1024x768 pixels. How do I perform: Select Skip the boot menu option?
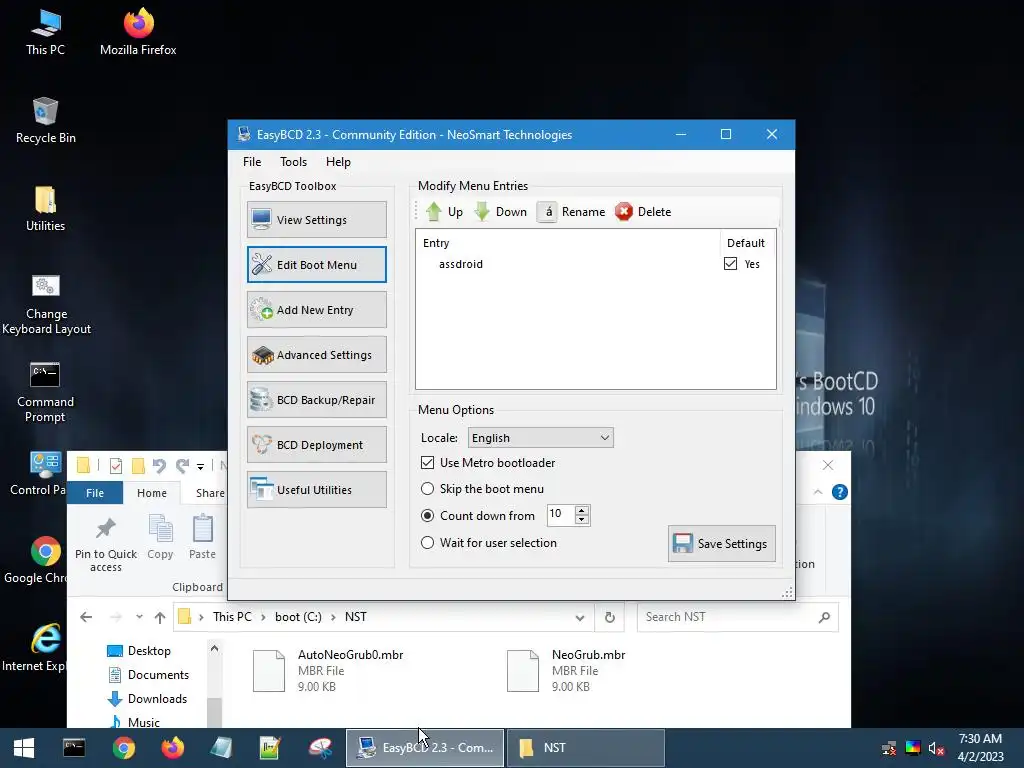[427, 488]
